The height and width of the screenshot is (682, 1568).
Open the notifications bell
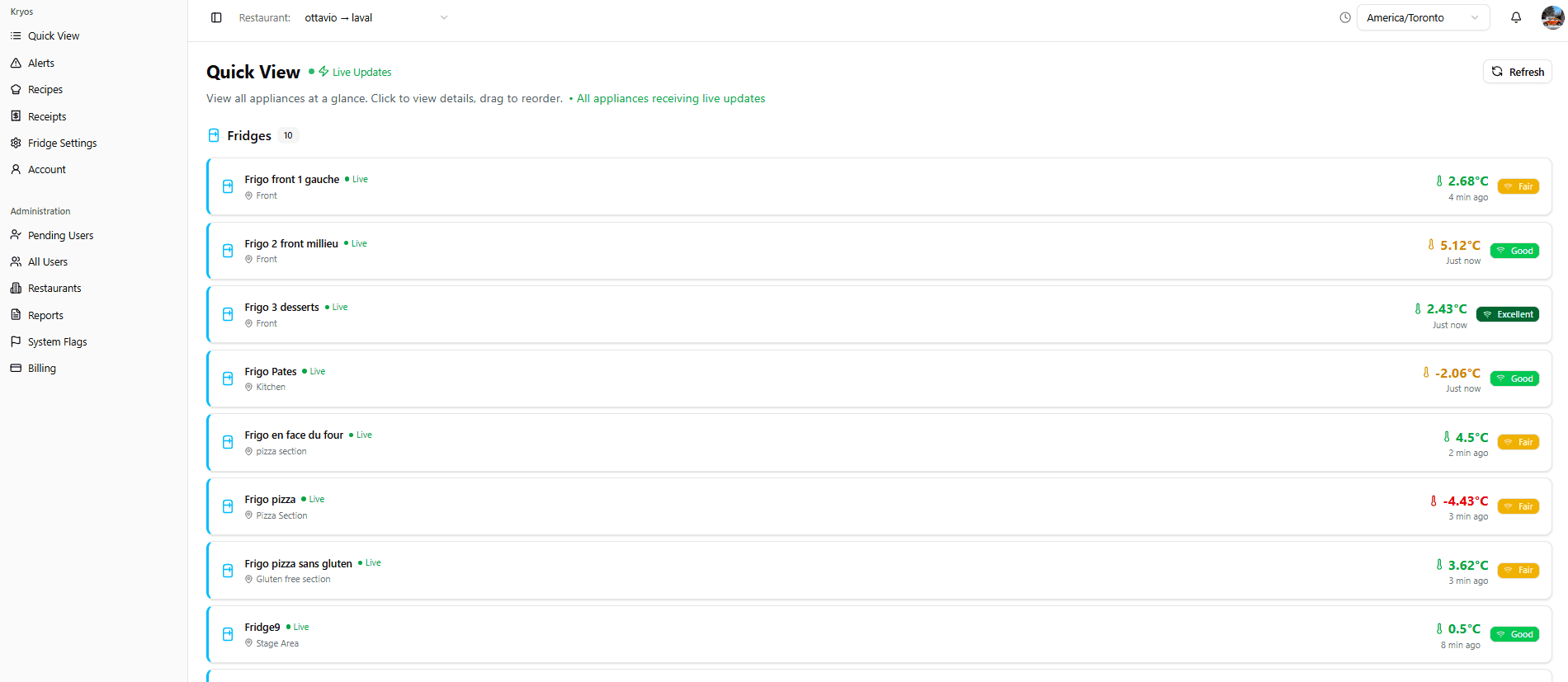[x=1516, y=18]
